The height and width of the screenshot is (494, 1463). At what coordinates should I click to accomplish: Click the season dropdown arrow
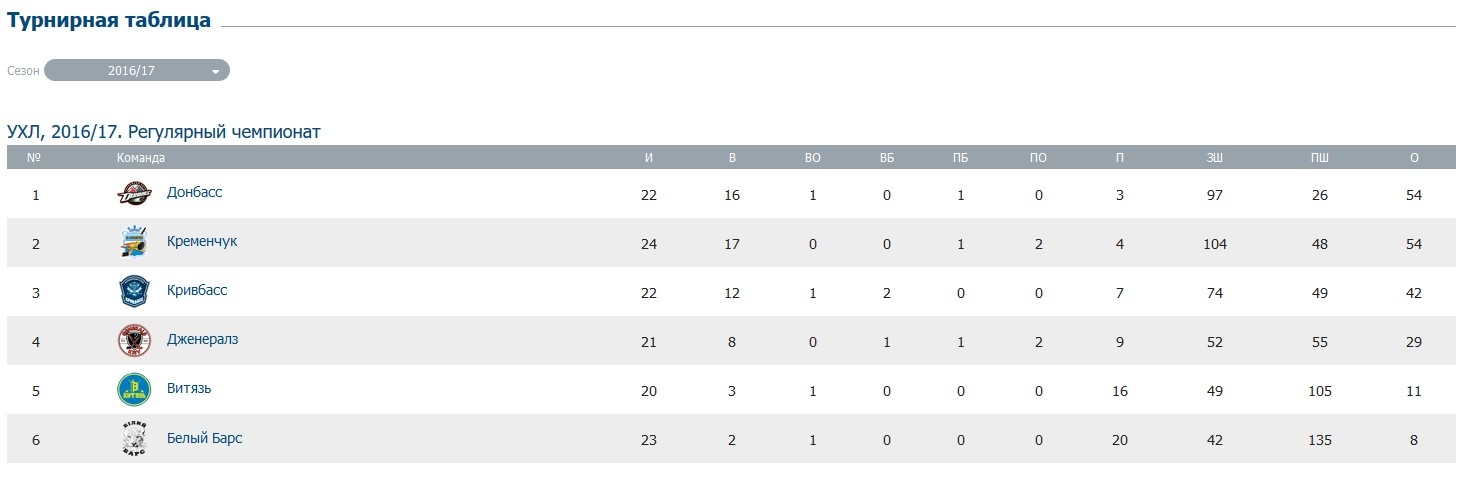[x=215, y=71]
